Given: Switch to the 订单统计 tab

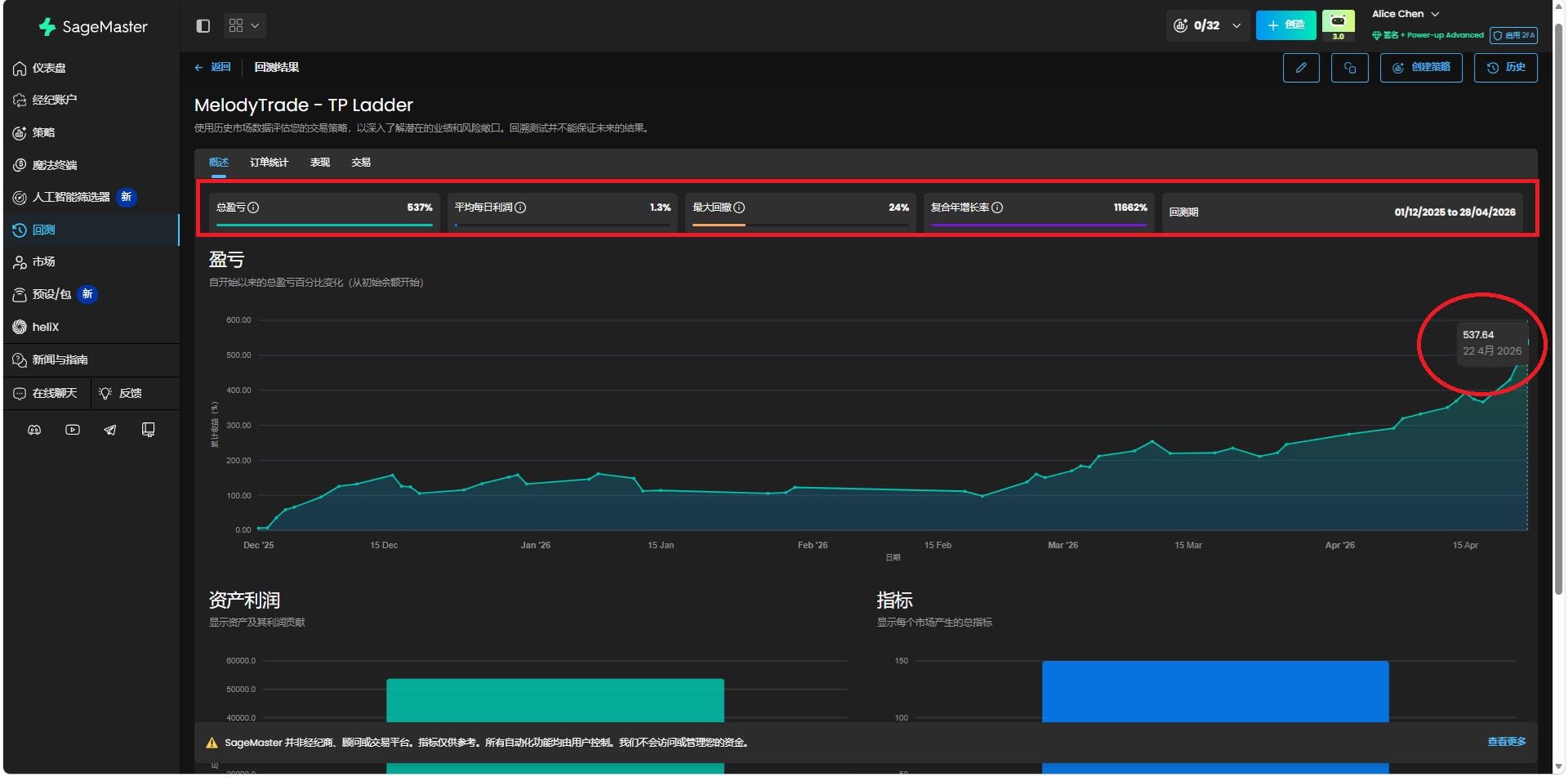Looking at the screenshot, I should [269, 163].
